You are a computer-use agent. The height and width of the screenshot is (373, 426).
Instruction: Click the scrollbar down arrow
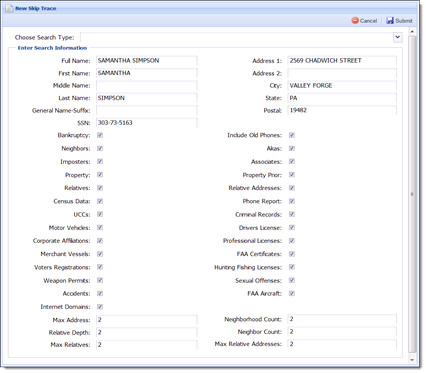pos(412,360)
